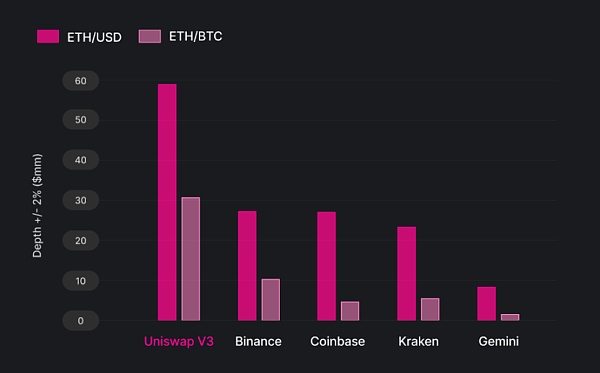Click the 30 y-axis tick pill
This screenshot has width=600, height=373.
[81, 200]
